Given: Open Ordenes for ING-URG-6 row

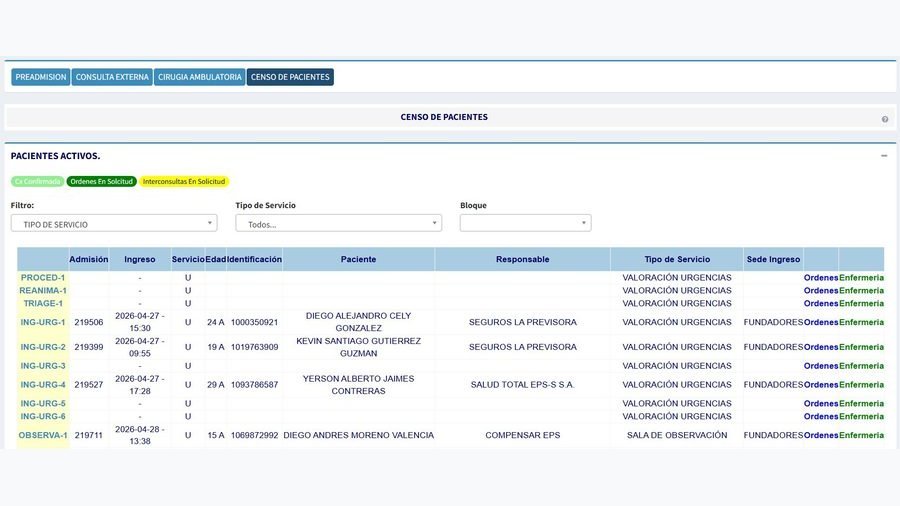Looking at the screenshot, I should coord(821,417).
